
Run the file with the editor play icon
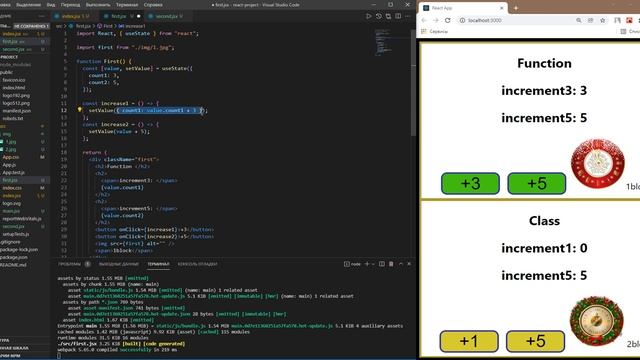click(369, 16)
